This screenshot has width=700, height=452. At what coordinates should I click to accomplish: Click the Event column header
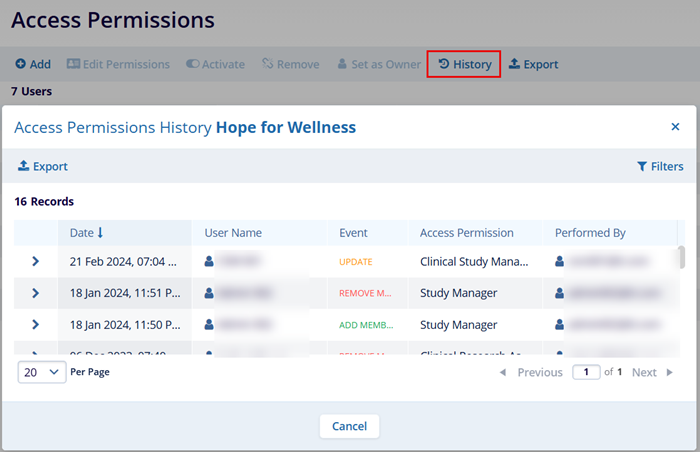coord(353,232)
